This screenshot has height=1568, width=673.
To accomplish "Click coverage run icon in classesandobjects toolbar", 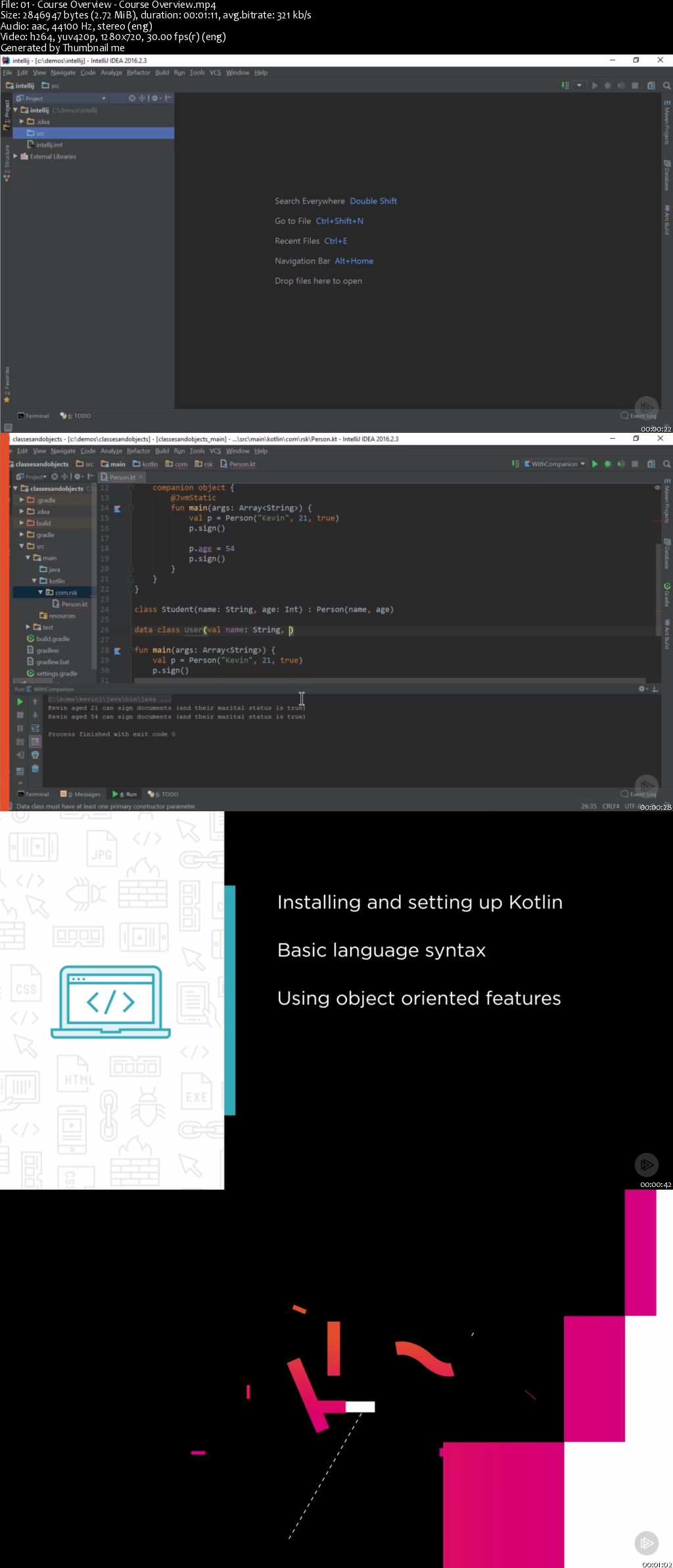I will pyautogui.click(x=621, y=464).
